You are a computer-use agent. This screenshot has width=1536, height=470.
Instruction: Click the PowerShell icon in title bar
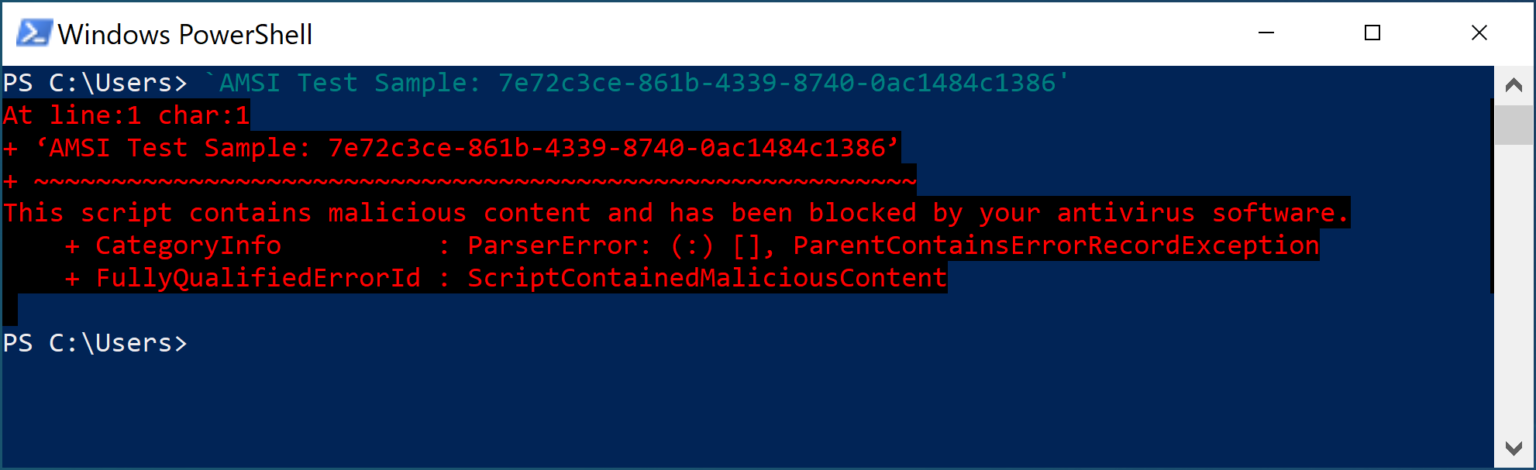click(x=33, y=33)
